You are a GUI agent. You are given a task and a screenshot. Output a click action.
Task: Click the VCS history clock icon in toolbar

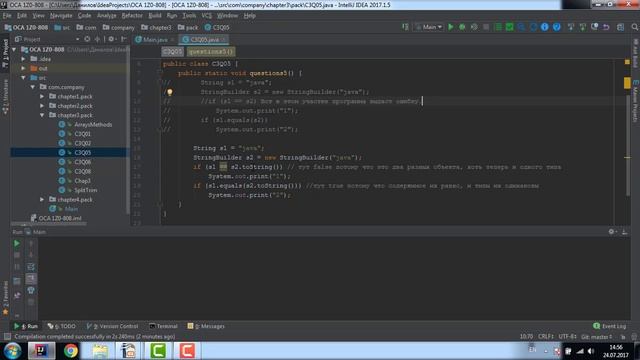[595, 27]
